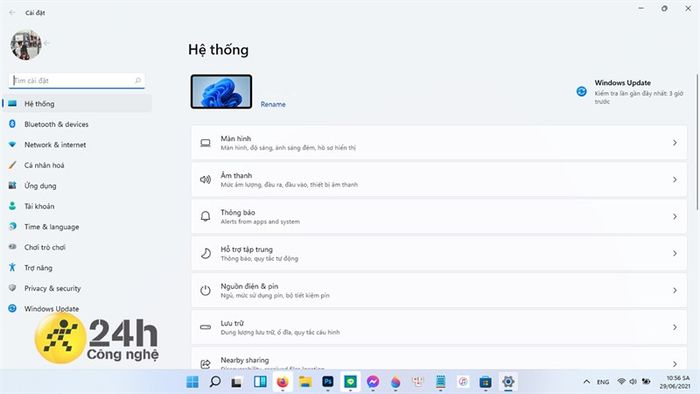
Task: Go to Time & language settings
Action: pyautogui.click(x=52, y=227)
